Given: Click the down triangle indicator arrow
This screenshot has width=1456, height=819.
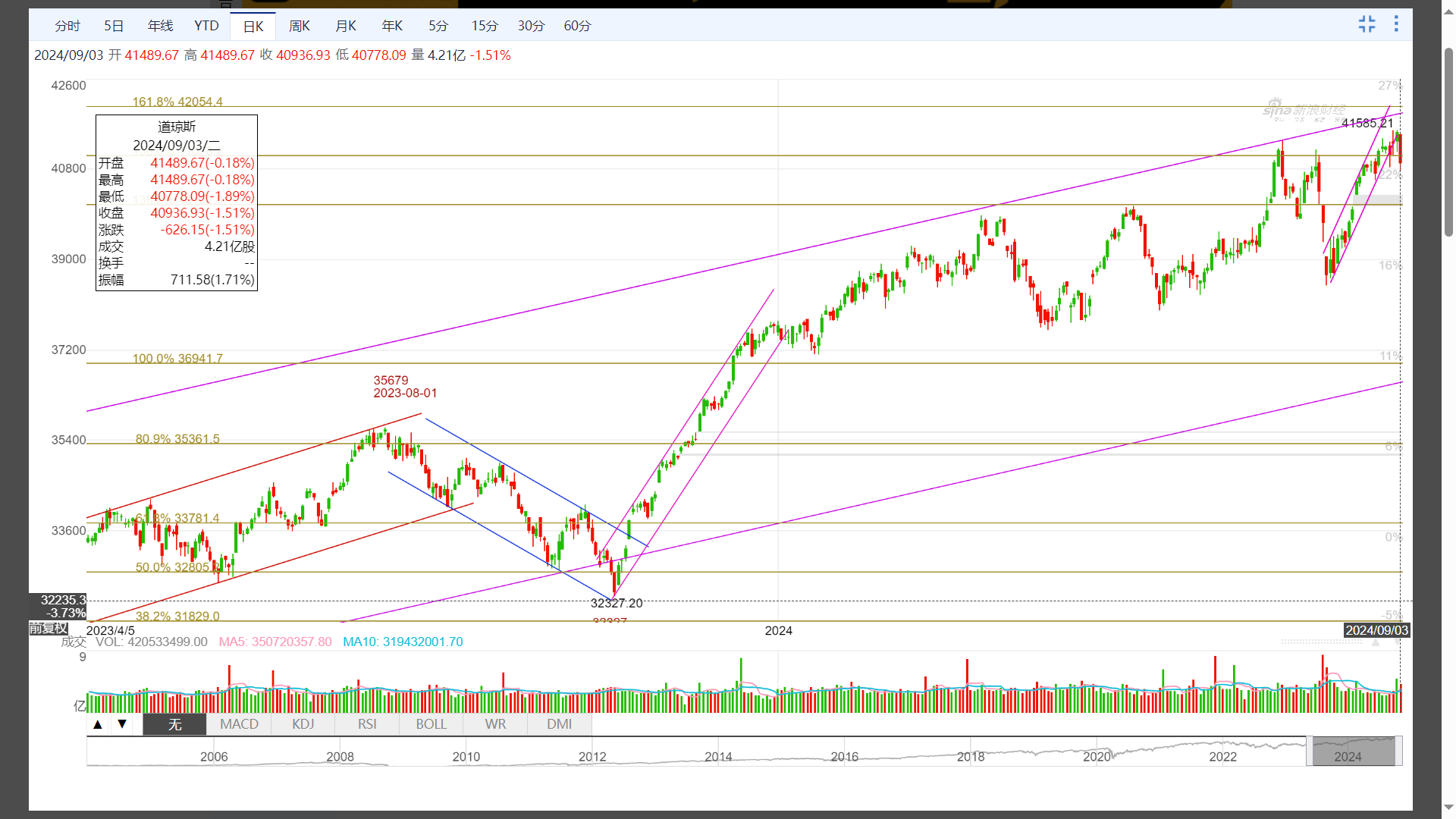Looking at the screenshot, I should pyautogui.click(x=122, y=724).
